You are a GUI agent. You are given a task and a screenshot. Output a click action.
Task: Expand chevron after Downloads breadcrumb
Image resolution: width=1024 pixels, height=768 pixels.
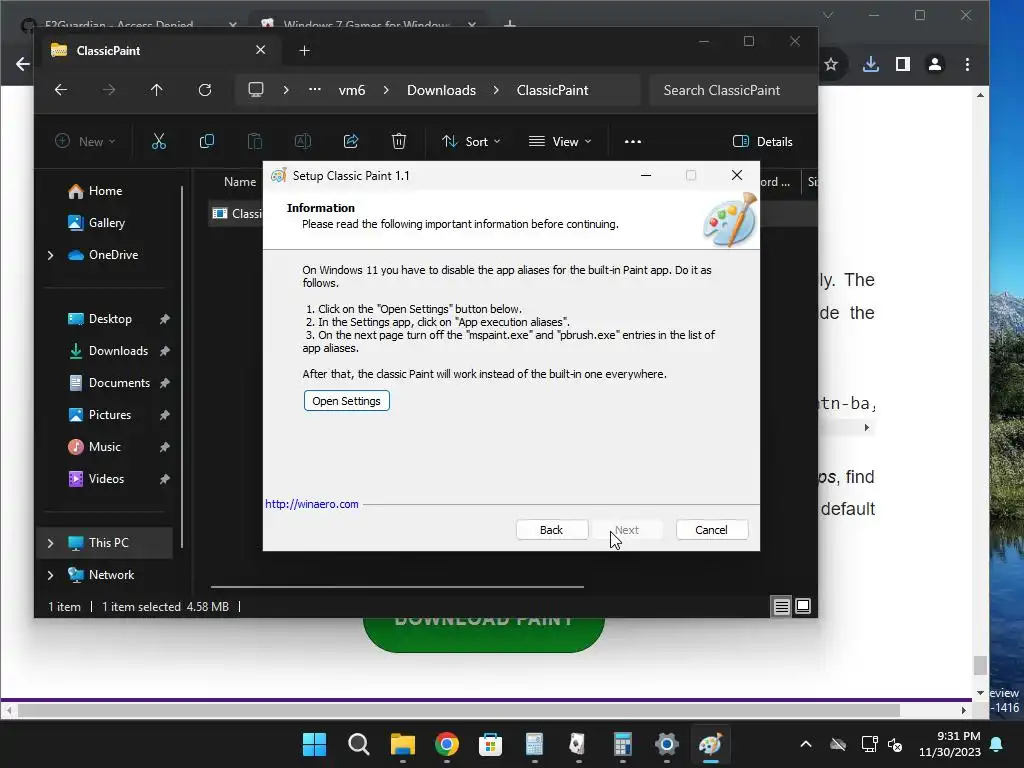496,90
